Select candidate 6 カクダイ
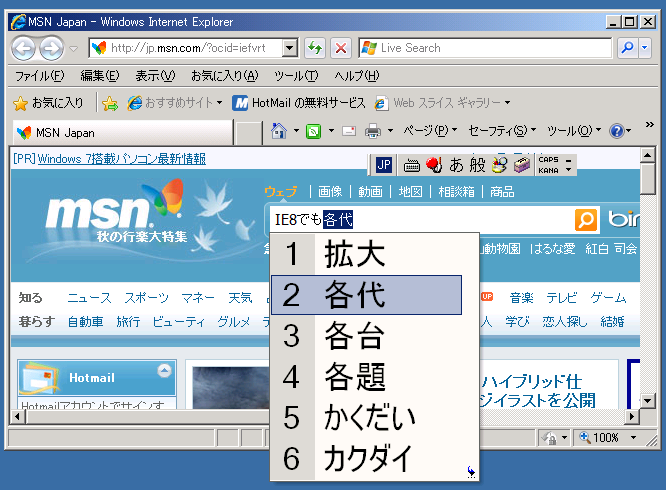This screenshot has width=666, height=490. [366, 459]
